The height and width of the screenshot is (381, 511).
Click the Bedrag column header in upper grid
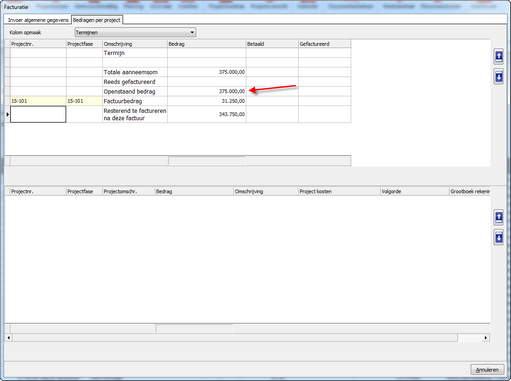tap(207, 44)
